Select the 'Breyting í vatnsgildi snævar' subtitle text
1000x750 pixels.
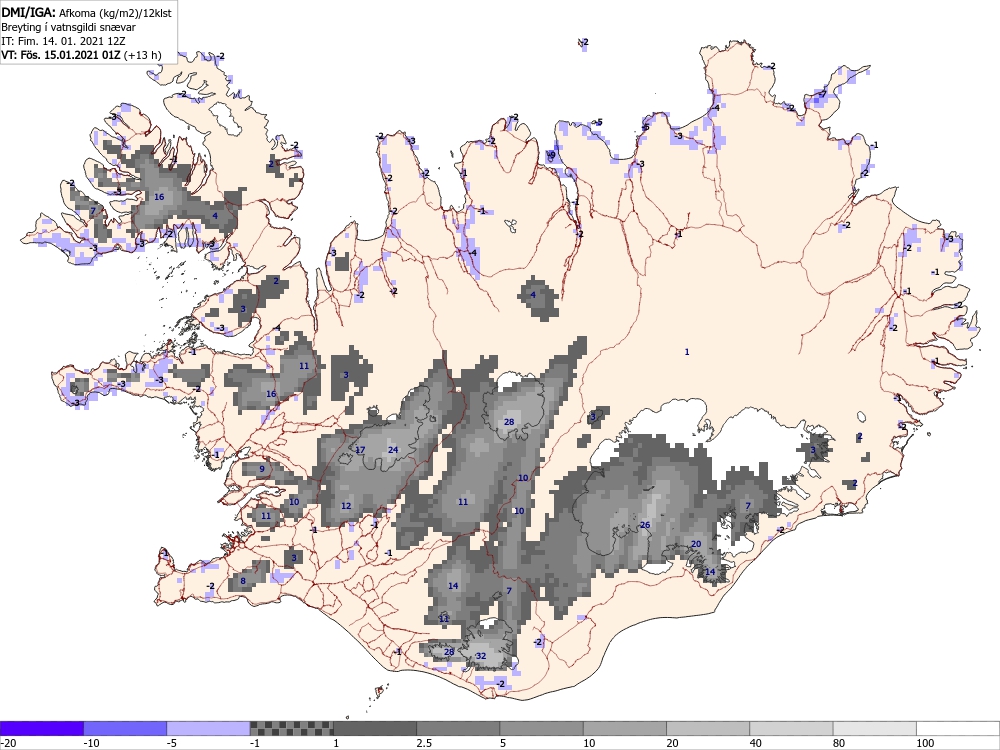[x=68, y=27]
